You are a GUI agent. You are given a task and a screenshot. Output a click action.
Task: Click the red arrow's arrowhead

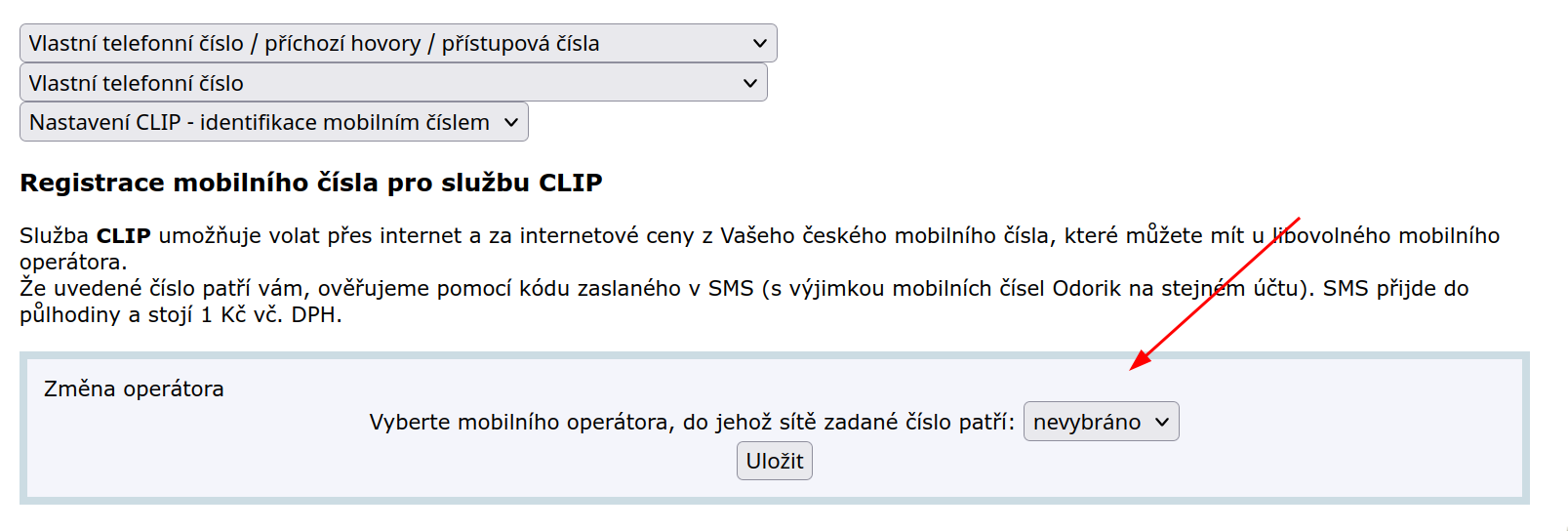point(1138,363)
